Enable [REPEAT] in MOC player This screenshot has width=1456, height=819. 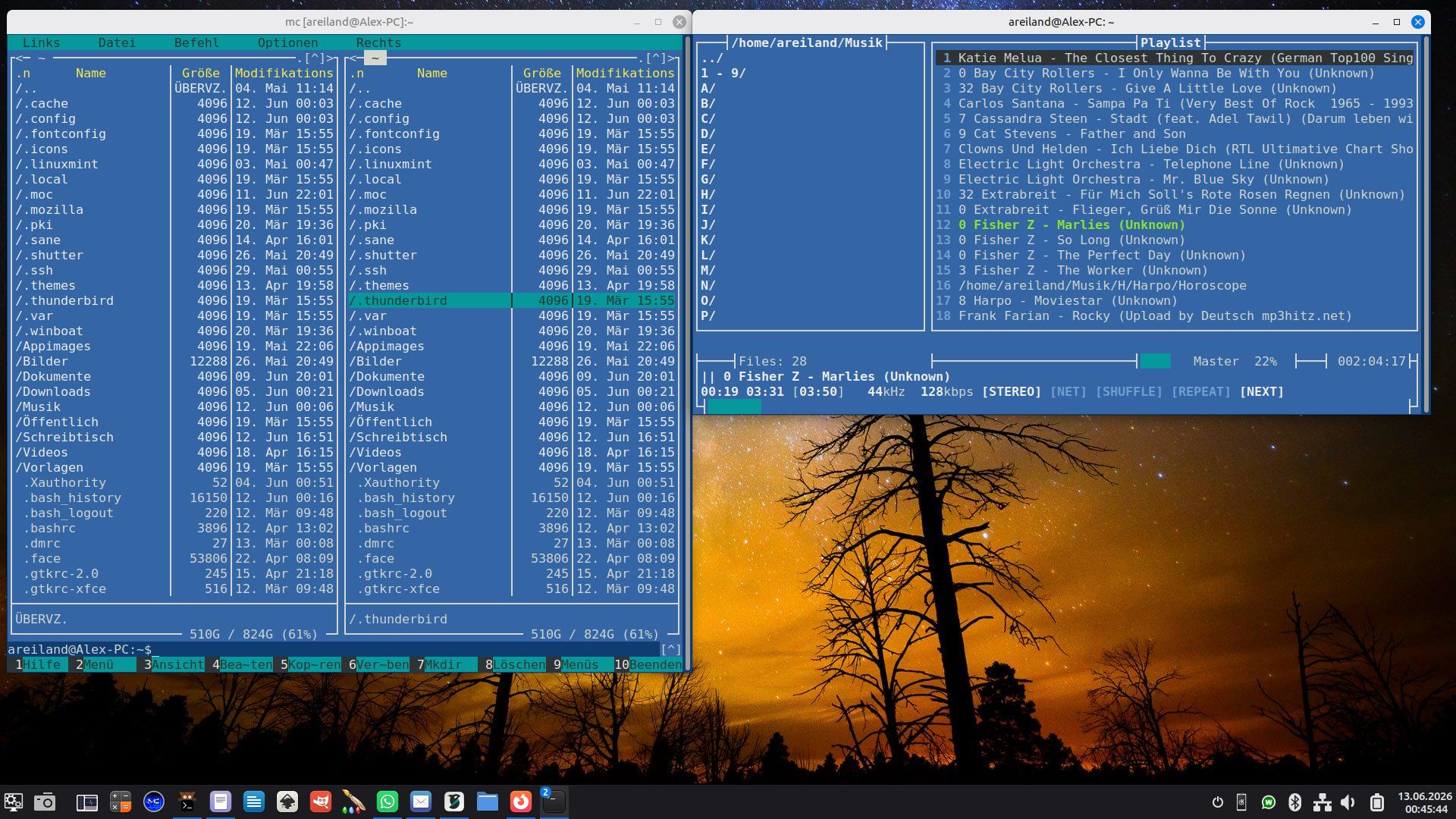(1201, 392)
